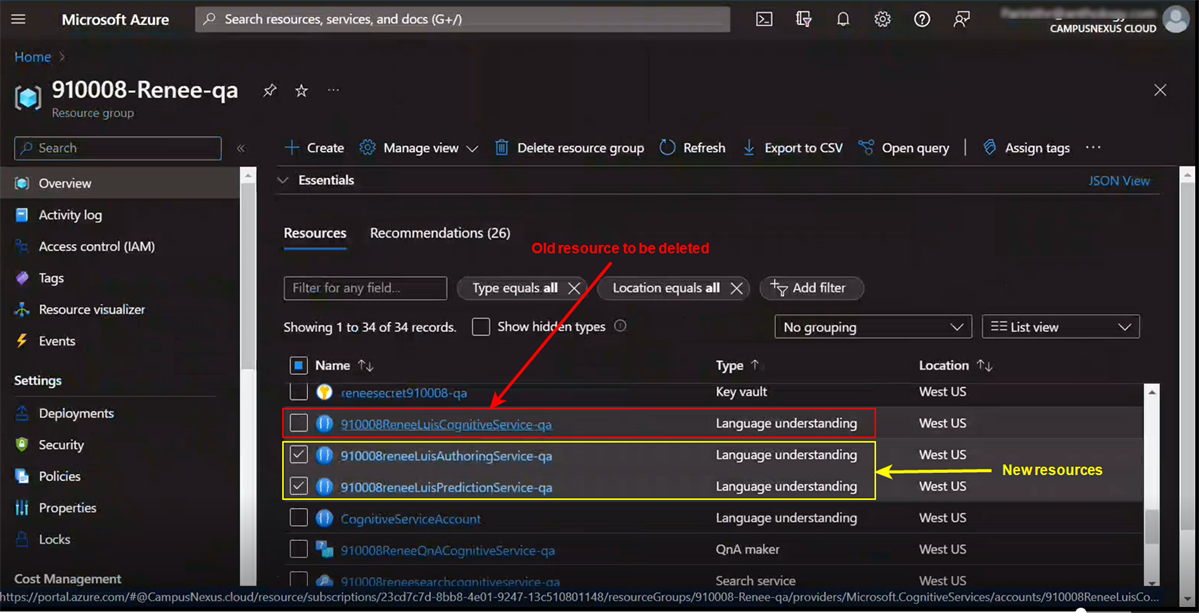
Task: Enable Show hidden types
Action: point(481,326)
